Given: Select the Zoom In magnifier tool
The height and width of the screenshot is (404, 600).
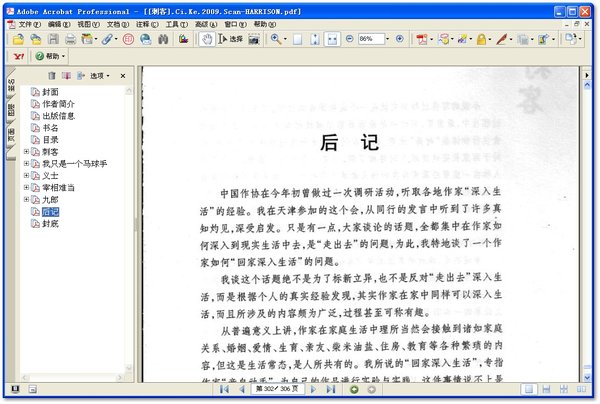Looking at the screenshot, I should pyautogui.click(x=276, y=39).
